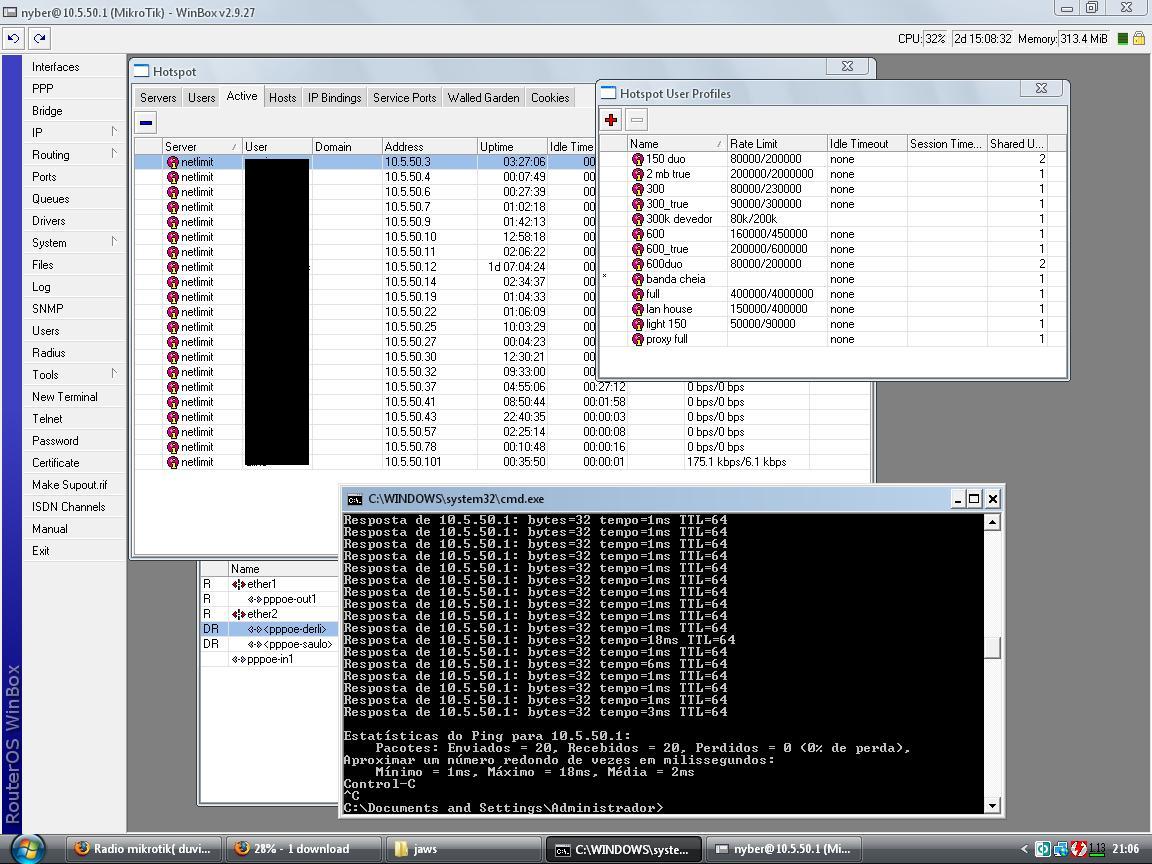Open the Cookies tab
Viewport: 1152px width, 864px height.
point(550,98)
